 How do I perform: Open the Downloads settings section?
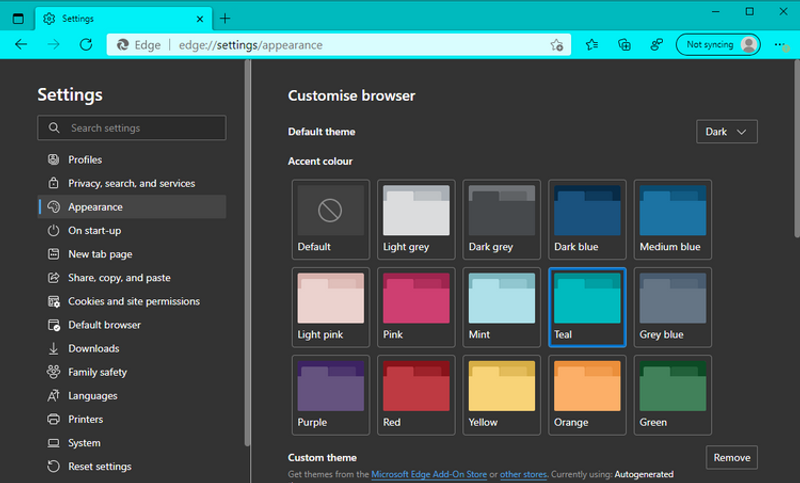click(x=93, y=348)
